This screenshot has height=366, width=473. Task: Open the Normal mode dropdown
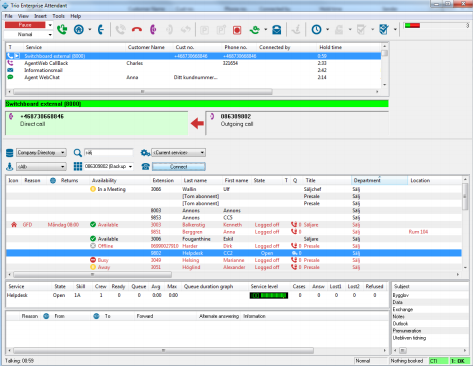50,34
